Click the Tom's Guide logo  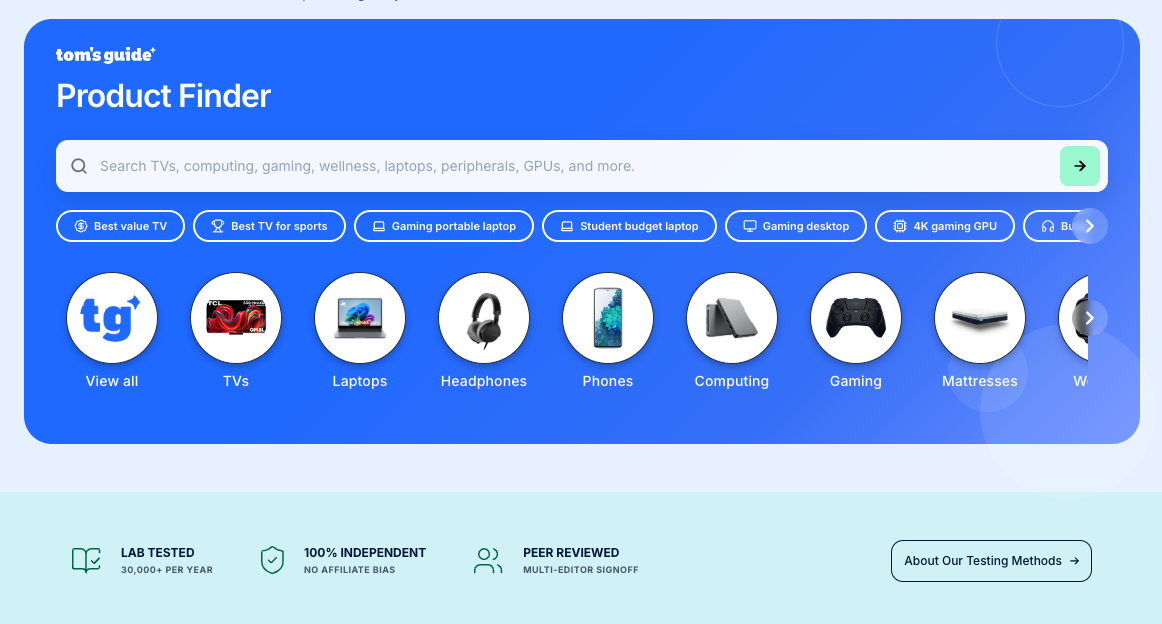point(105,55)
